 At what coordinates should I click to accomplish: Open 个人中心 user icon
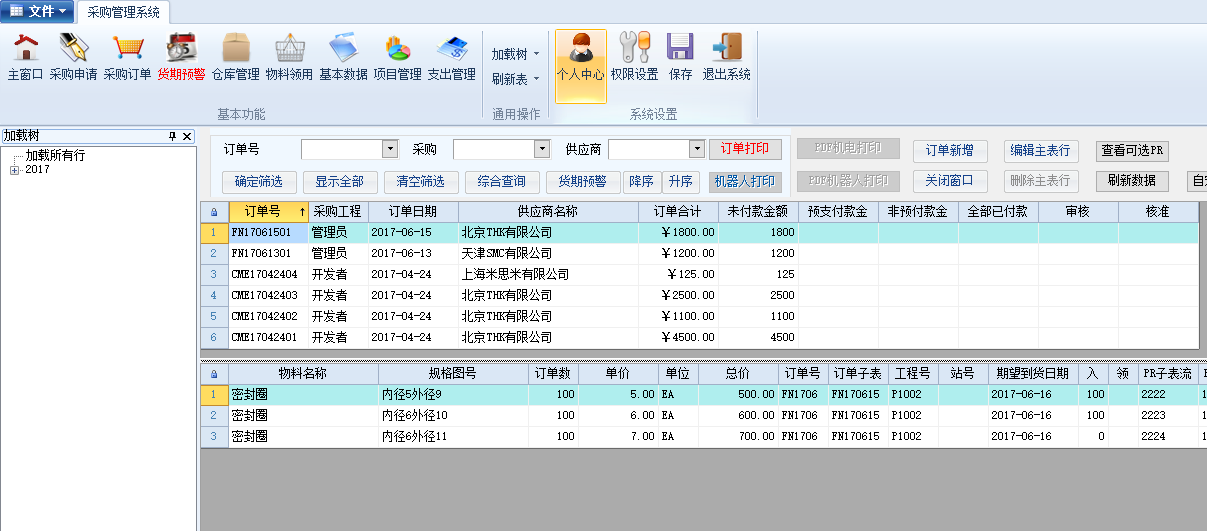point(580,65)
